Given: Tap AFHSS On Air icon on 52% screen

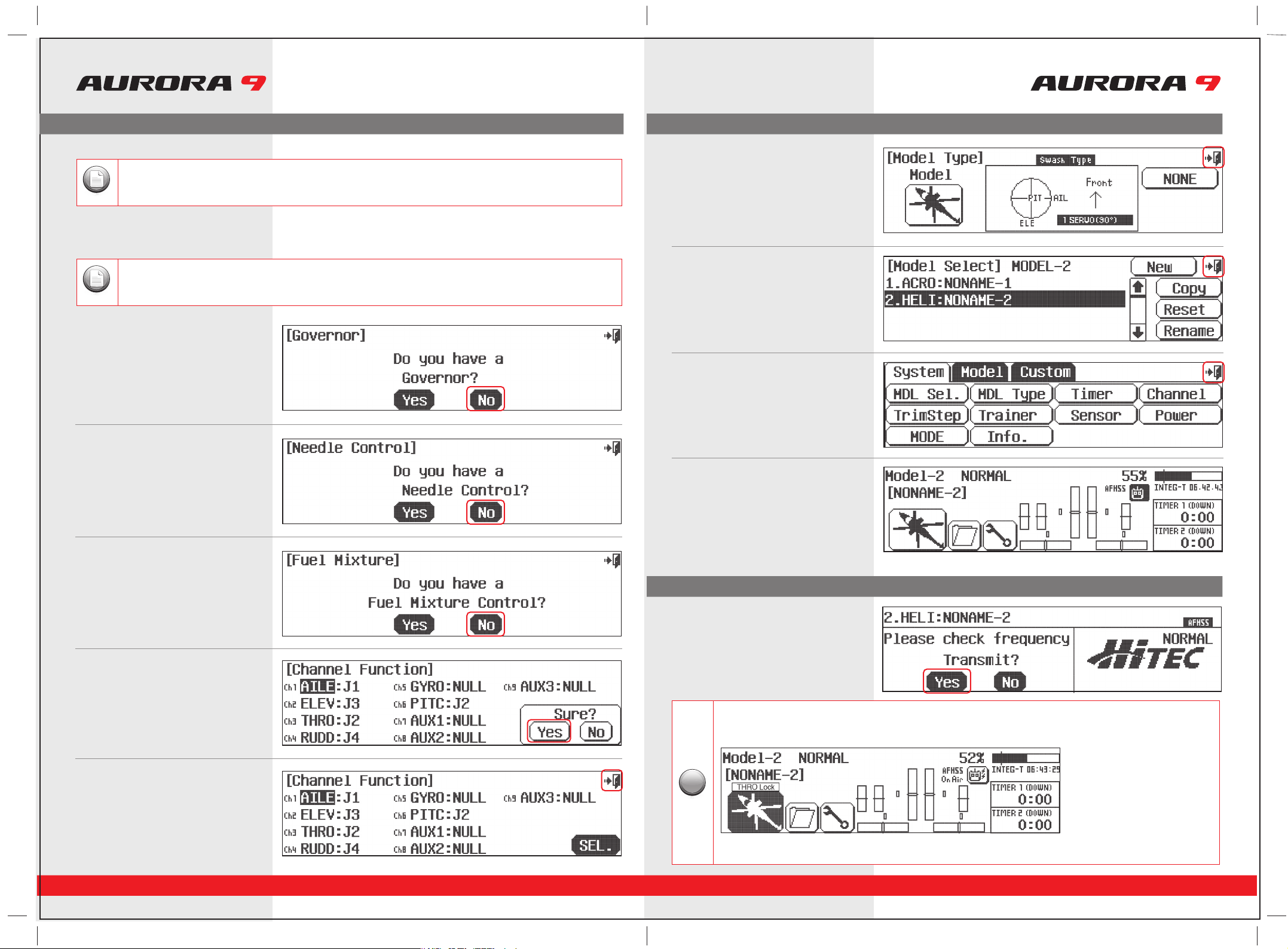Looking at the screenshot, I should pos(977,776).
